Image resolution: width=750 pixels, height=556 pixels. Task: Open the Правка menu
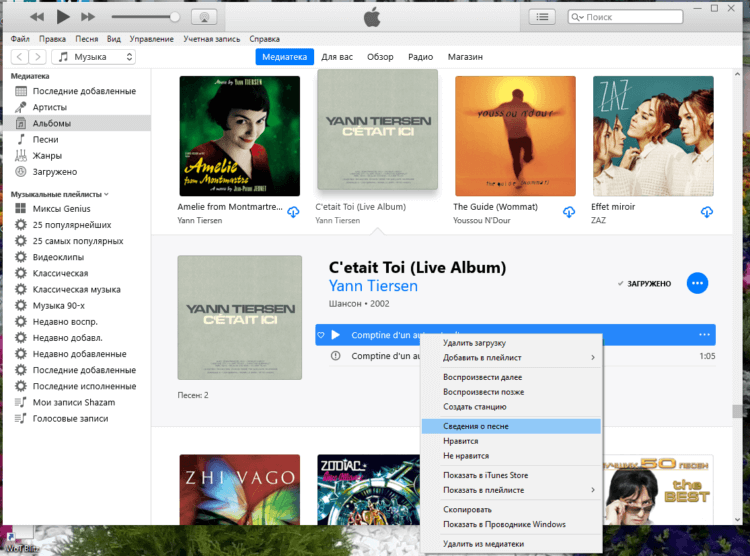pos(52,39)
